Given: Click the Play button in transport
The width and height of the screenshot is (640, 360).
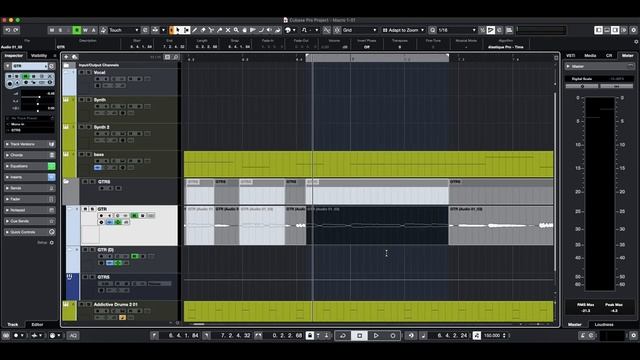Looking at the screenshot, I should coord(376,336).
